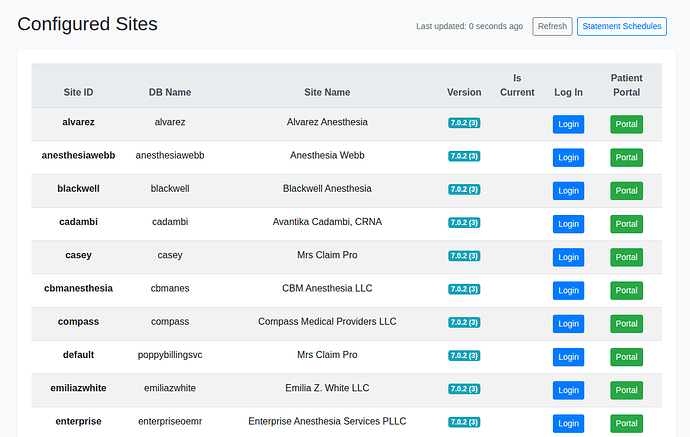Open Portal for Alvarez Anesthesia
Screen dimensions: 690x437
tap(627, 124)
